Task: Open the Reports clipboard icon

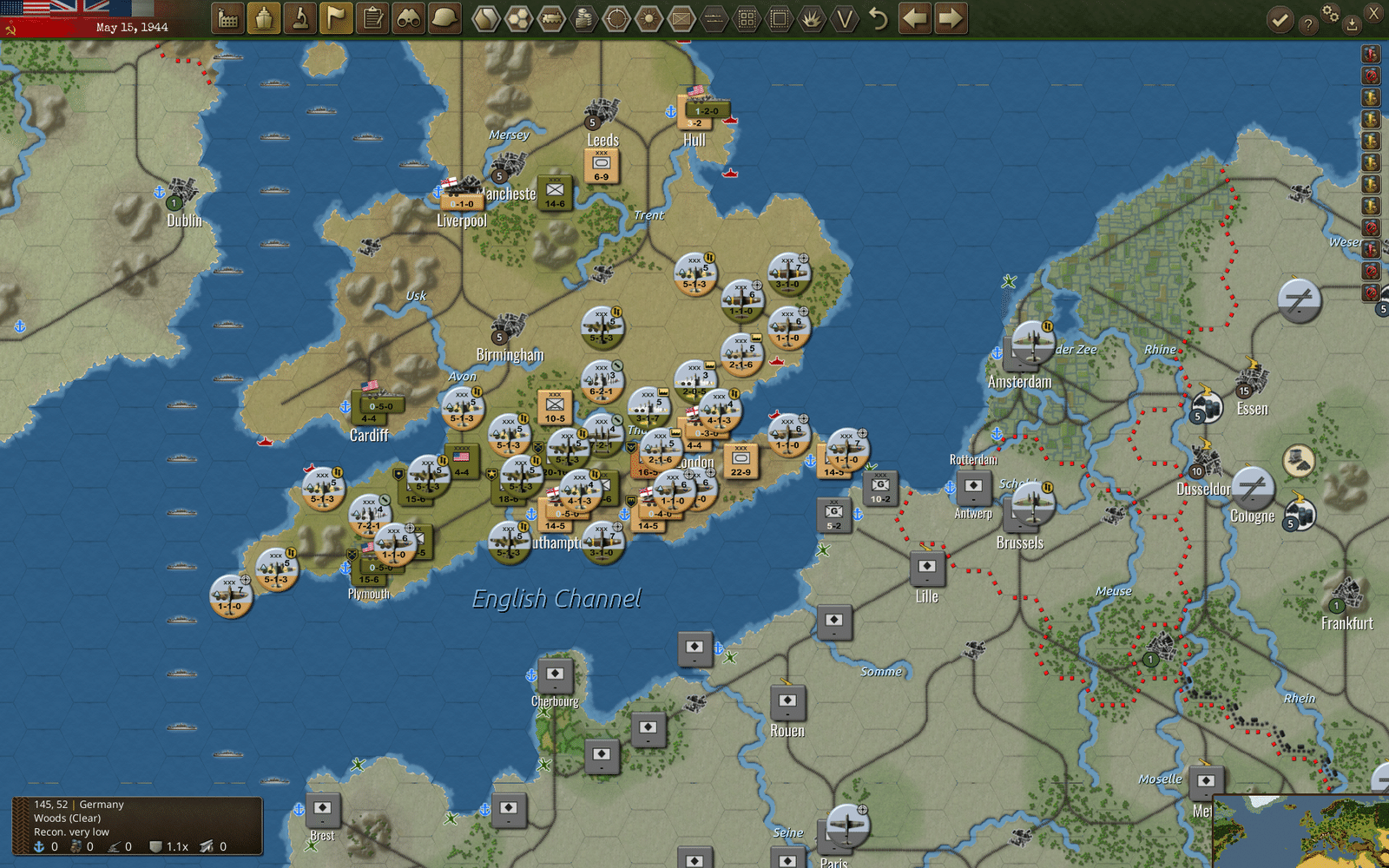Action: point(373,18)
